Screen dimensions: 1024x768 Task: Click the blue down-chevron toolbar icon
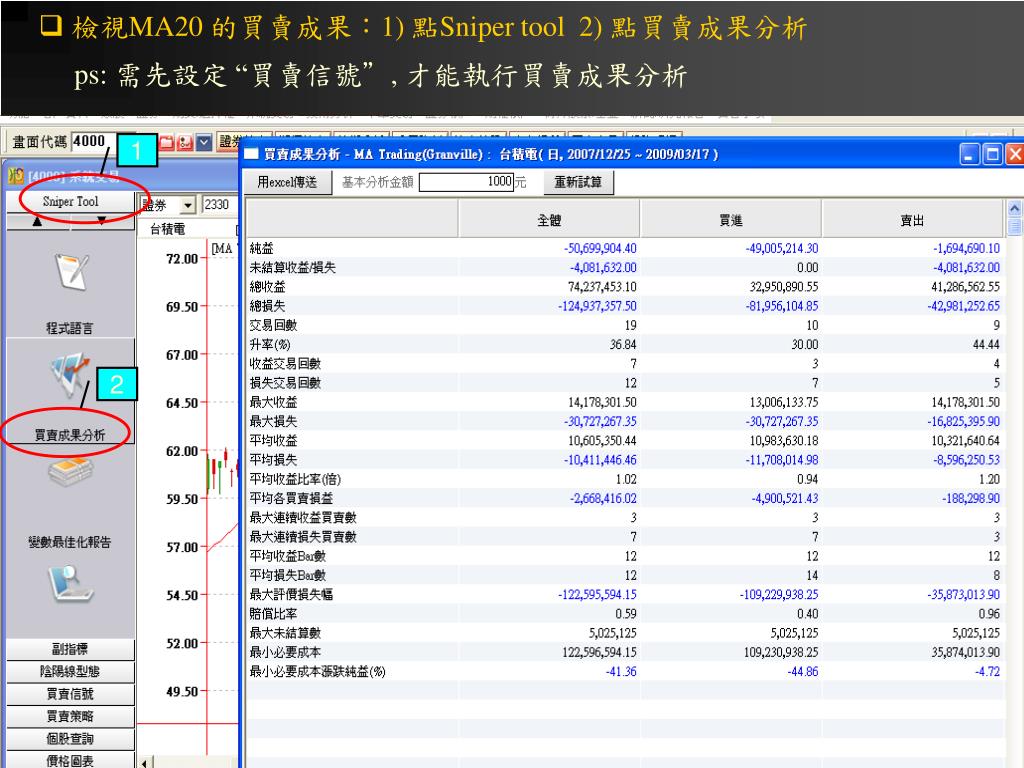(x=204, y=142)
